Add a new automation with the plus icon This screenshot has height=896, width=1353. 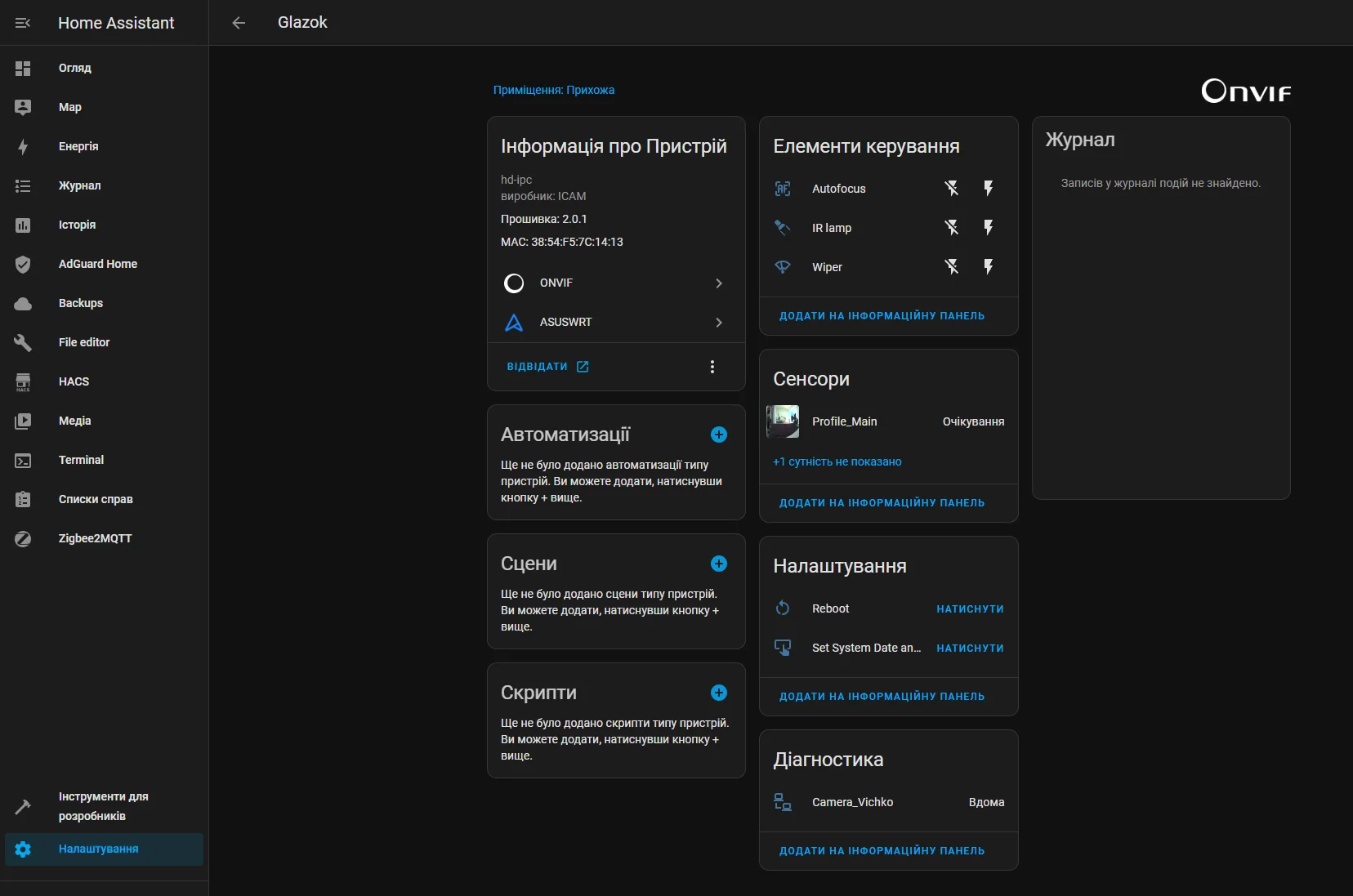point(719,435)
